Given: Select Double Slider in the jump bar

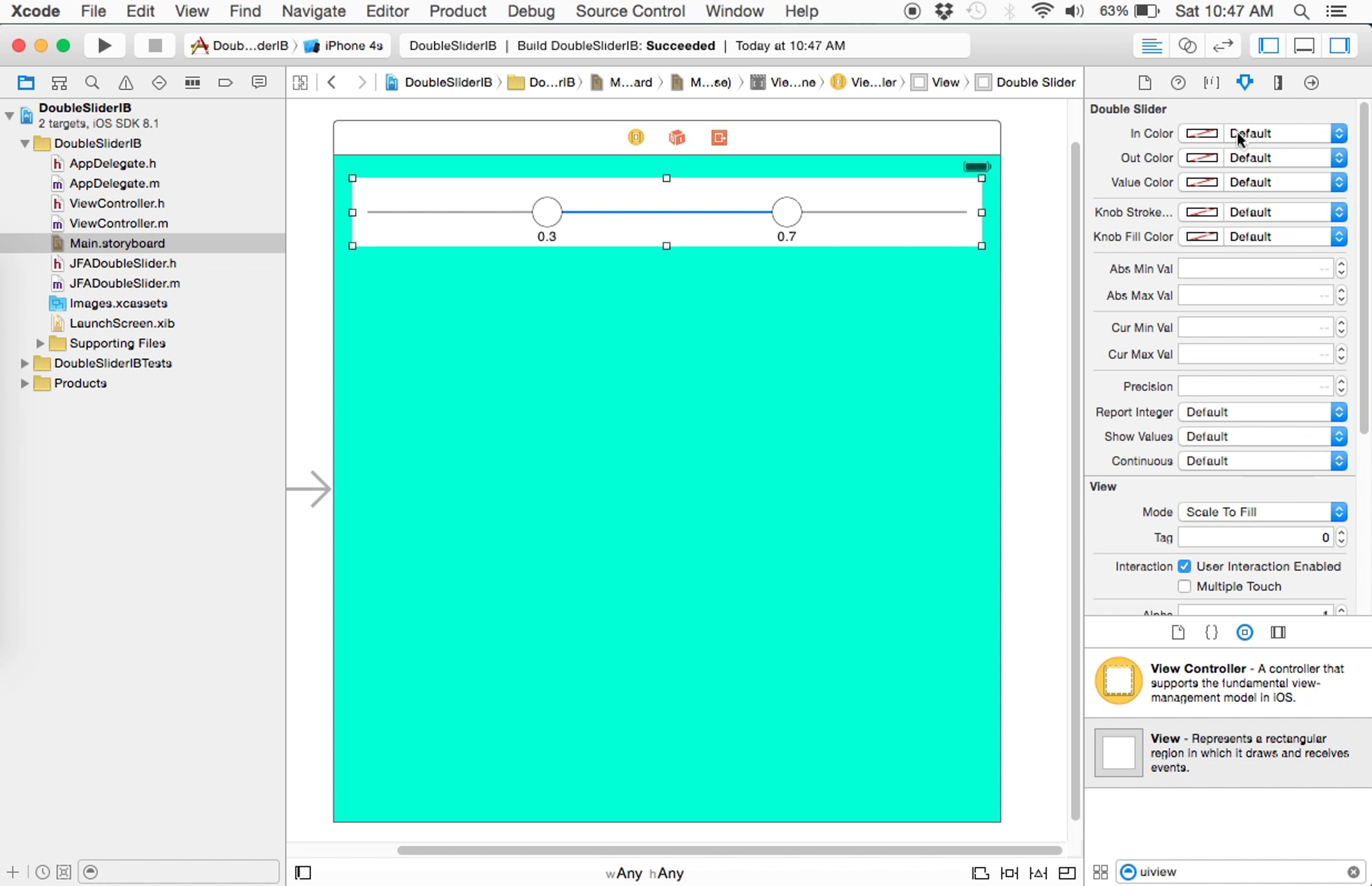Looking at the screenshot, I should pos(1026,83).
